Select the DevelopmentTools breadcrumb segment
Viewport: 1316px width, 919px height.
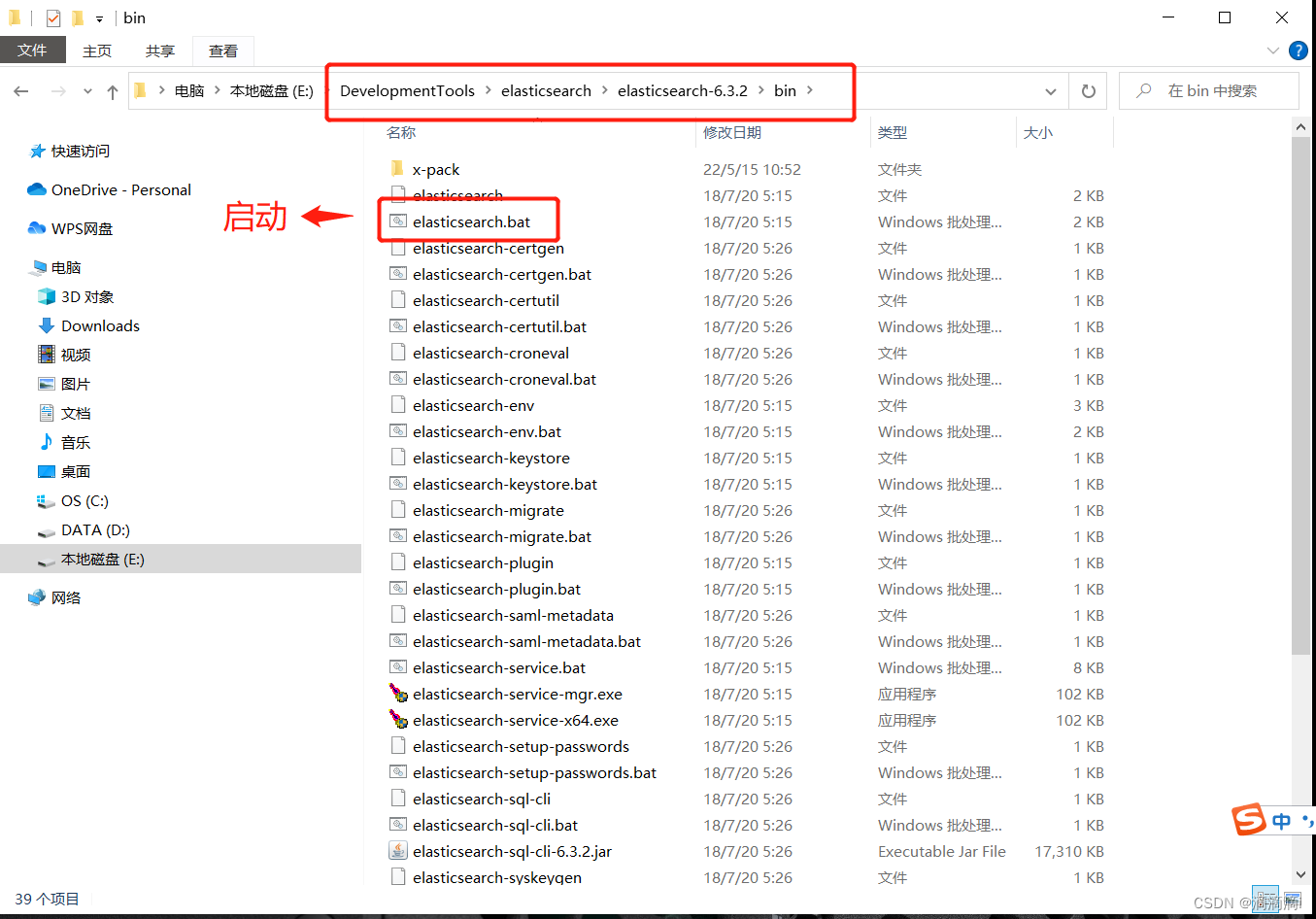point(407,91)
